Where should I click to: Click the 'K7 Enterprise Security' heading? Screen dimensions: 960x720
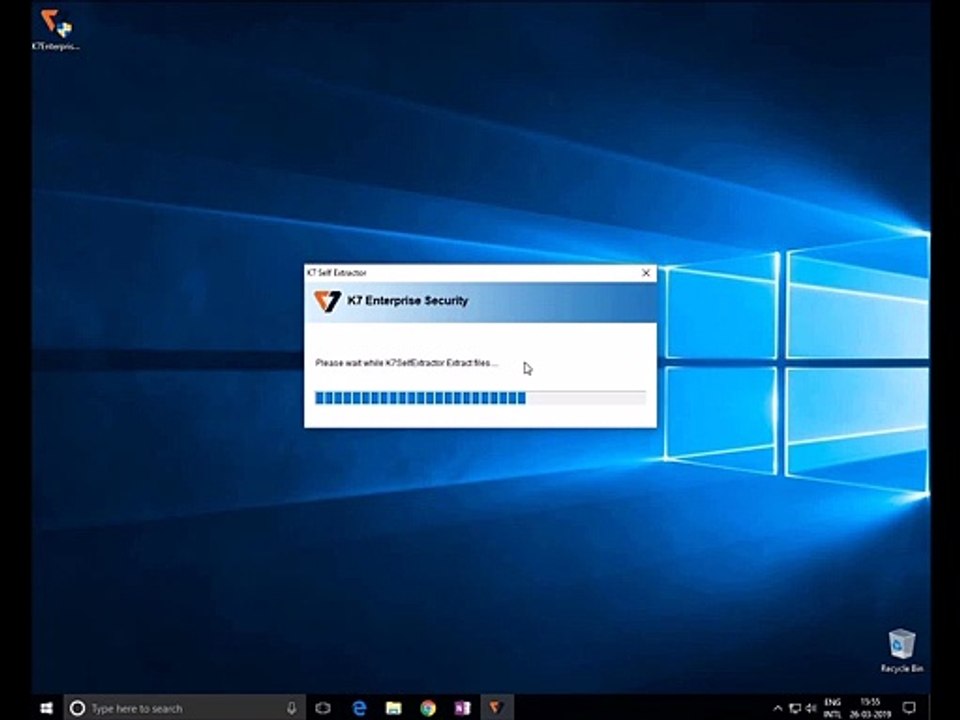click(408, 301)
